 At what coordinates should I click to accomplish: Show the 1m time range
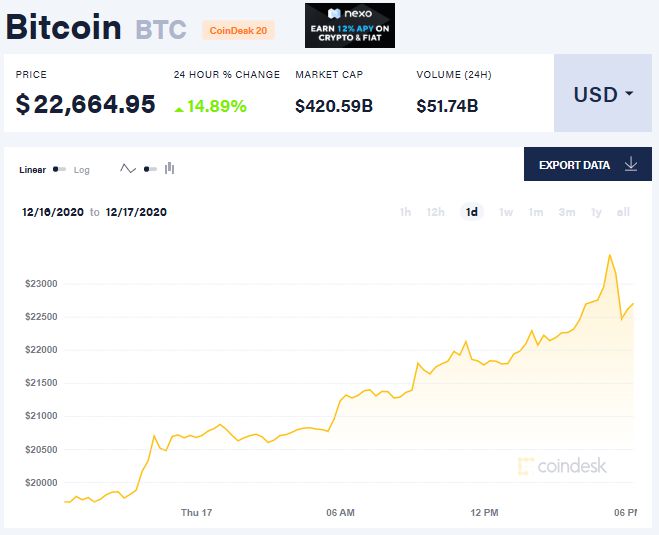[x=536, y=212]
